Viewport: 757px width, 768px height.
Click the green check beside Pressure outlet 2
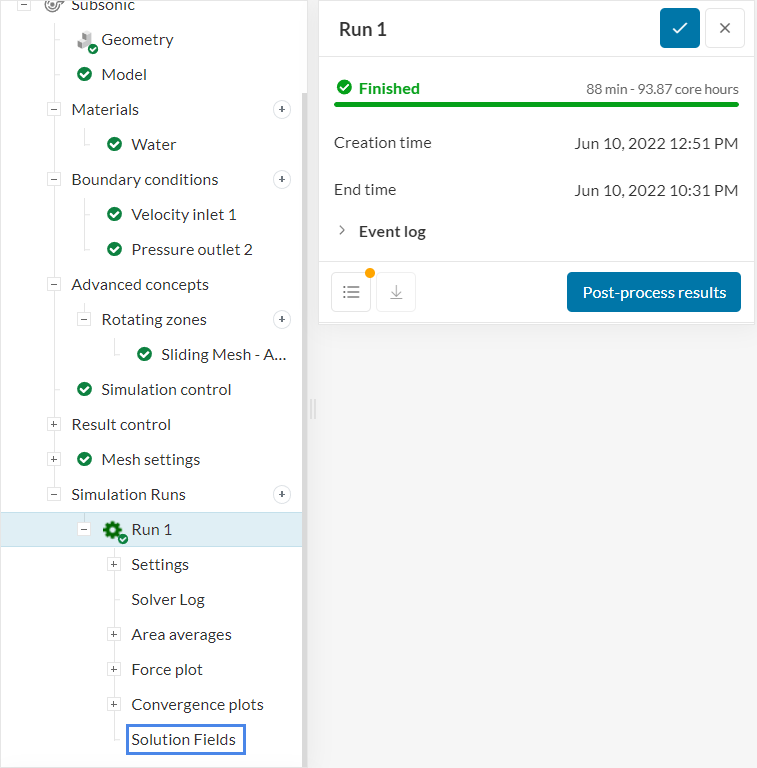[x=115, y=249]
